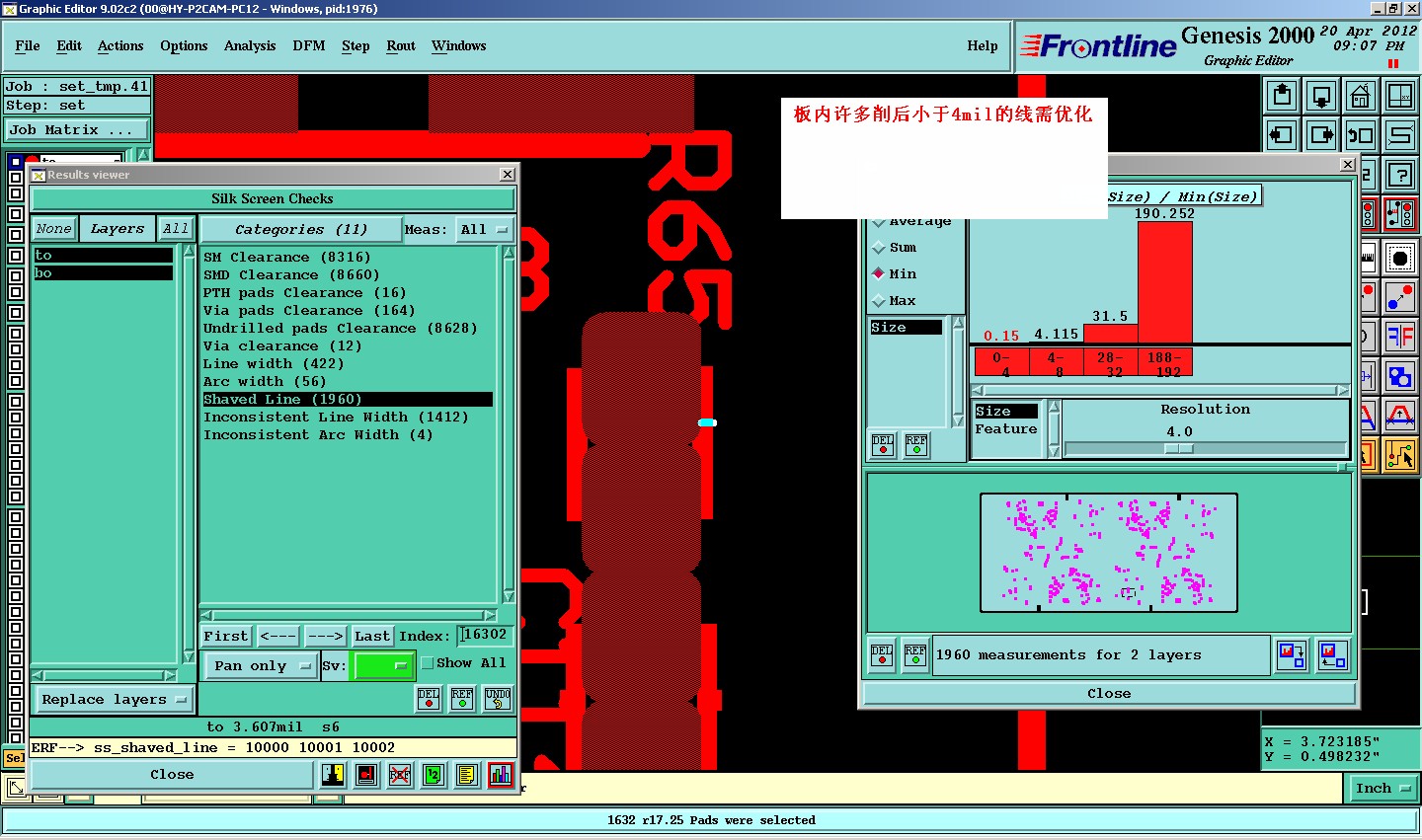Image resolution: width=1422 pixels, height=840 pixels.
Task: Toggle the None layers selection button
Action: coord(54,229)
